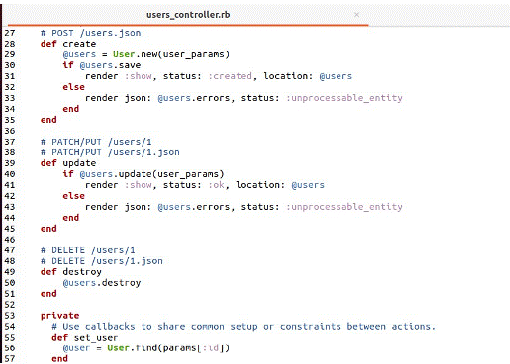Click '@users.errors' on line 43
Viewport: 510px width, 364px height.
pos(194,207)
